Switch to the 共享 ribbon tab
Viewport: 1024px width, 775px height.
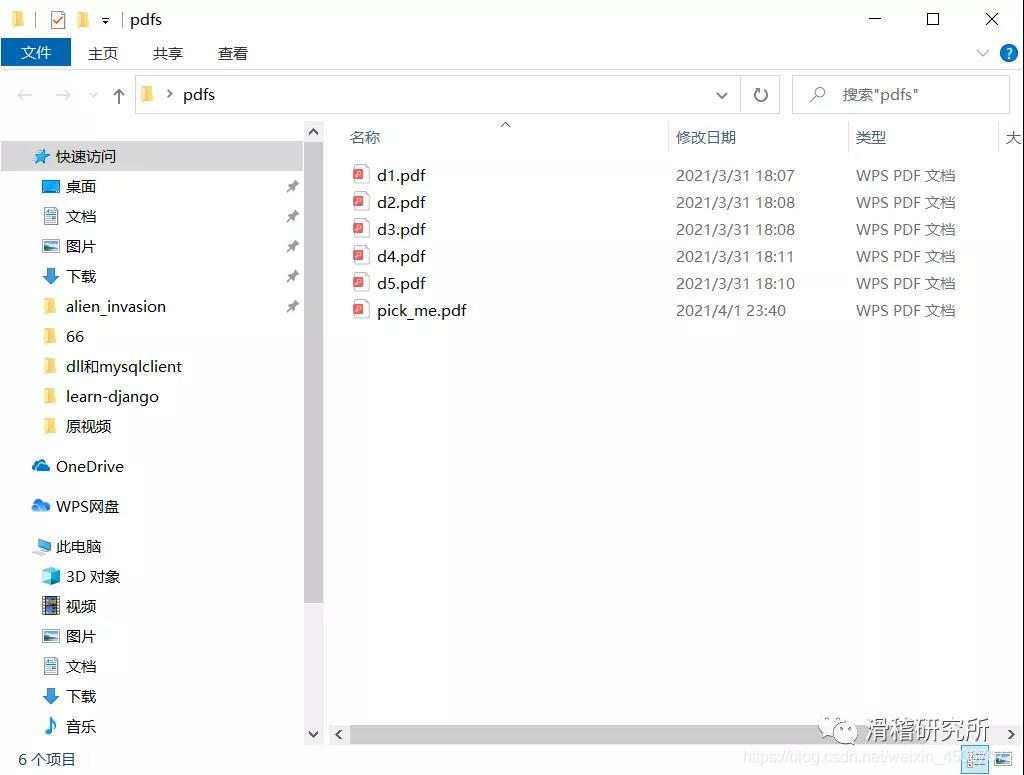(x=168, y=54)
